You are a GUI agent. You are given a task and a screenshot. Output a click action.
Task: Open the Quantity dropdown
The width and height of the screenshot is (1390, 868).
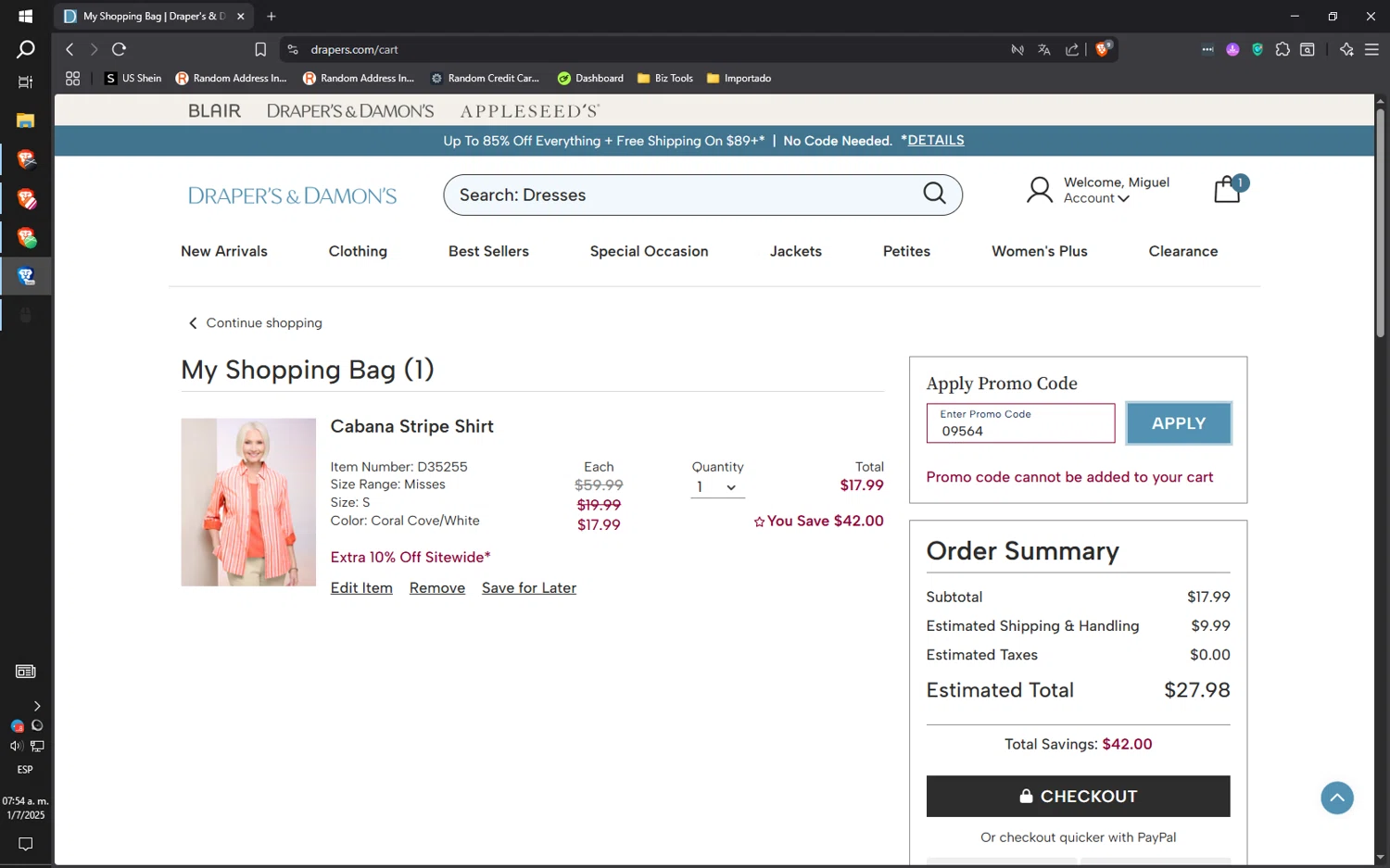click(x=717, y=487)
